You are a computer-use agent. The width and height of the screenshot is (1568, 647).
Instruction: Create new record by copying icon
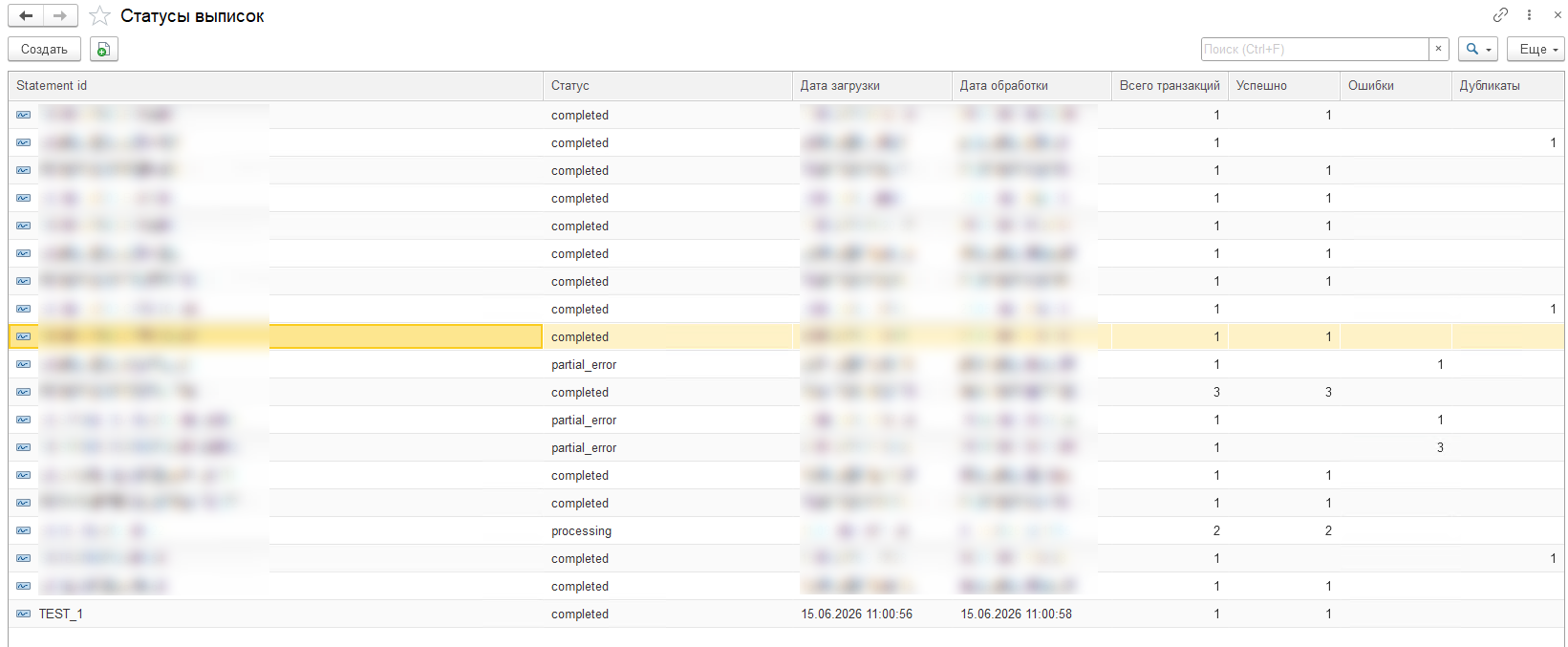pos(103,49)
